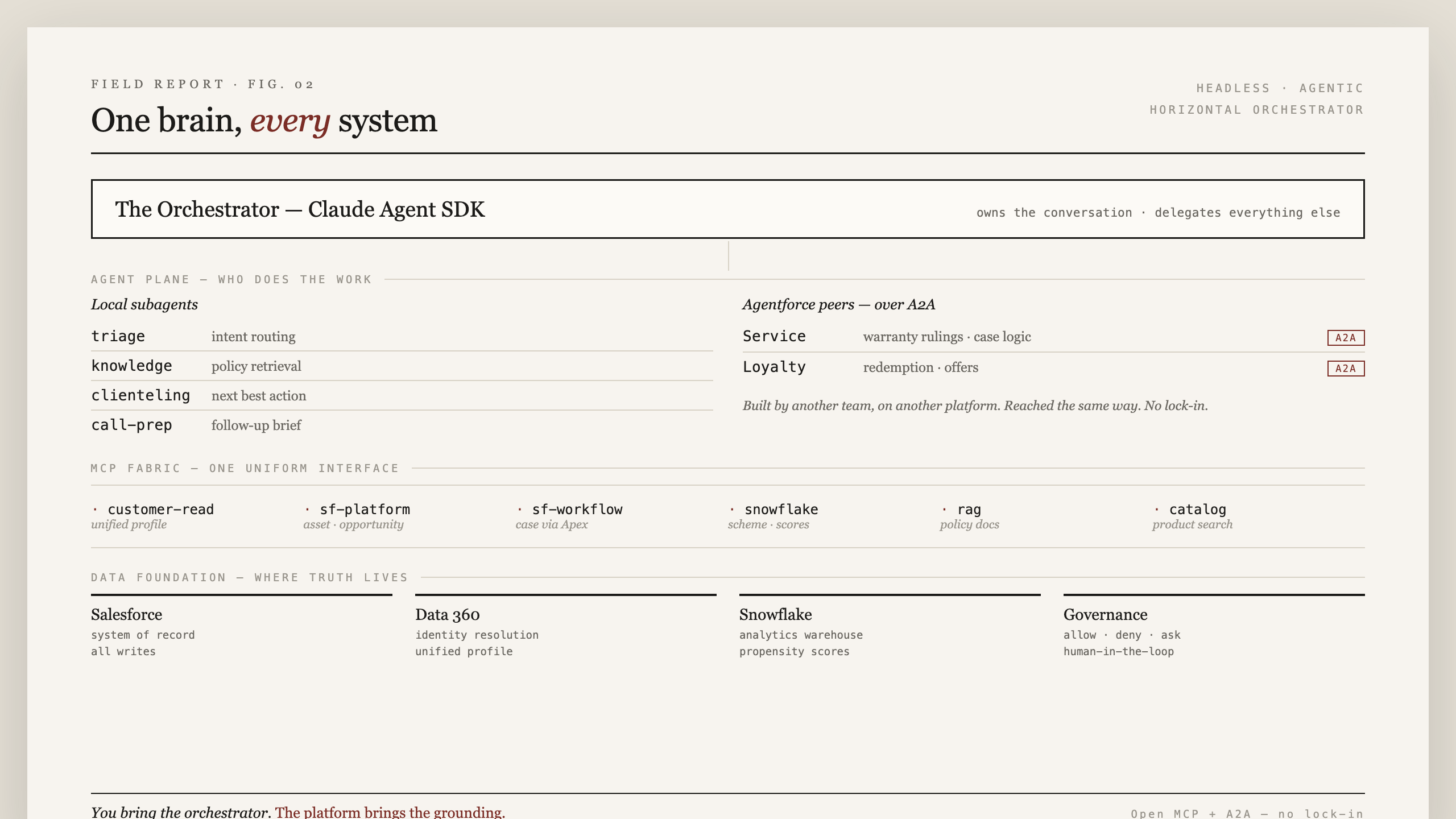The height and width of the screenshot is (819, 1456).
Task: Click the 'AGENT PLANE — WHO DOES THE WORK' heading
Action: [231, 279]
